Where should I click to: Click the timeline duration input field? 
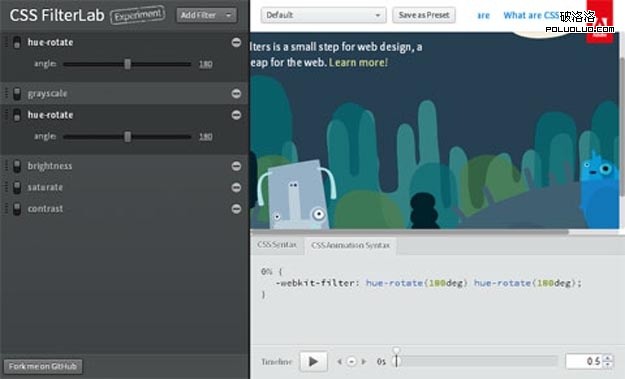point(584,361)
